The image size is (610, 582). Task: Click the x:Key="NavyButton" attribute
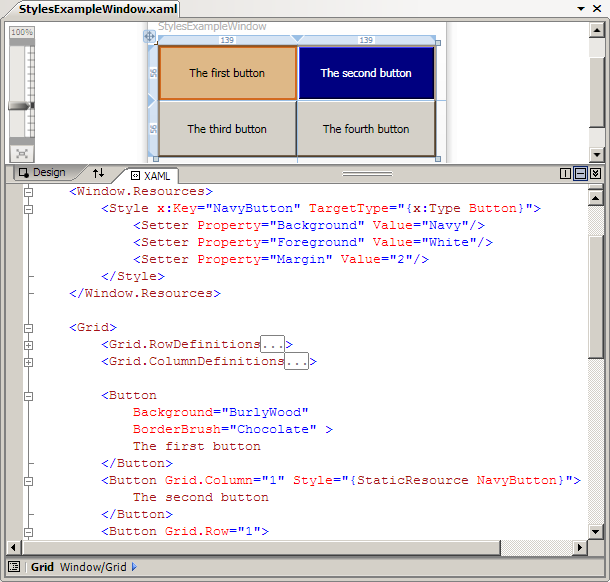tap(229, 209)
